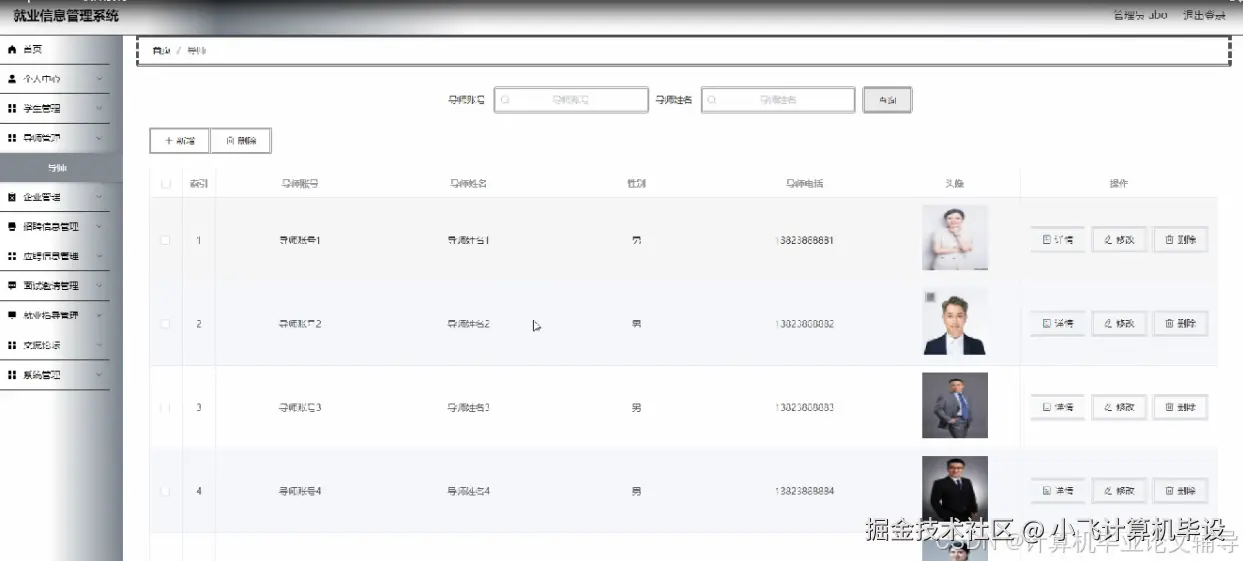Click the phone number cell in row 导师账号3
This screenshot has width=1243, height=561.
[804, 408]
